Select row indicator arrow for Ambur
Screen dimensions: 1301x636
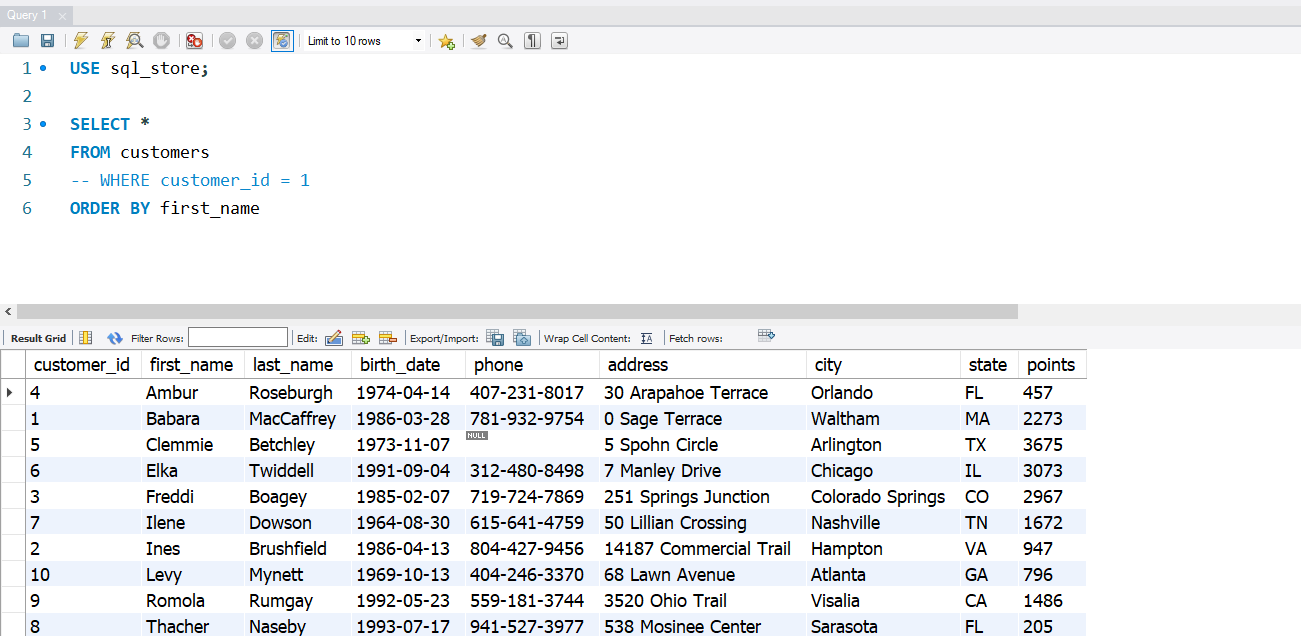click(12, 393)
